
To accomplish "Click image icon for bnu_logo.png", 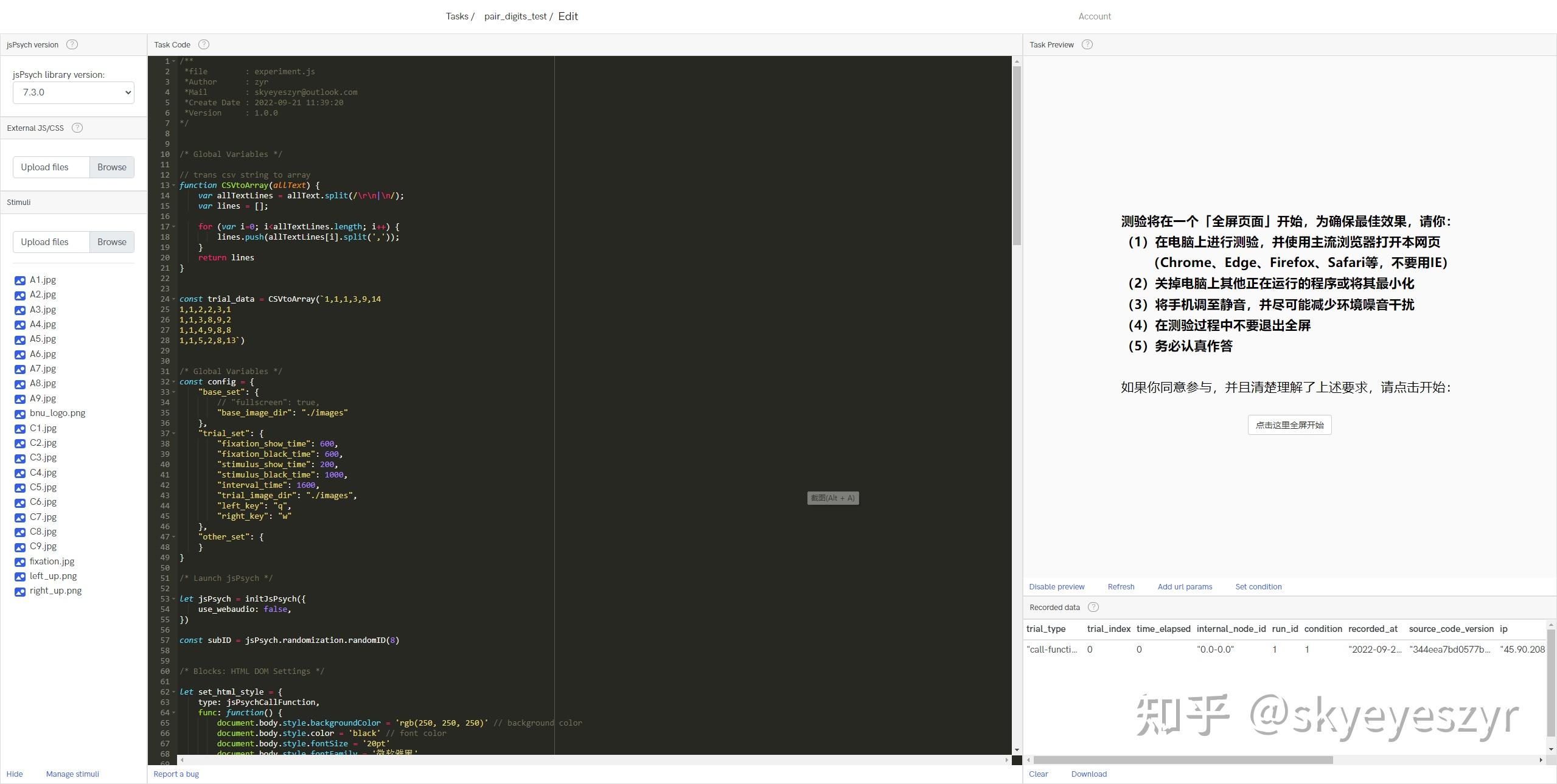I will (x=20, y=414).
